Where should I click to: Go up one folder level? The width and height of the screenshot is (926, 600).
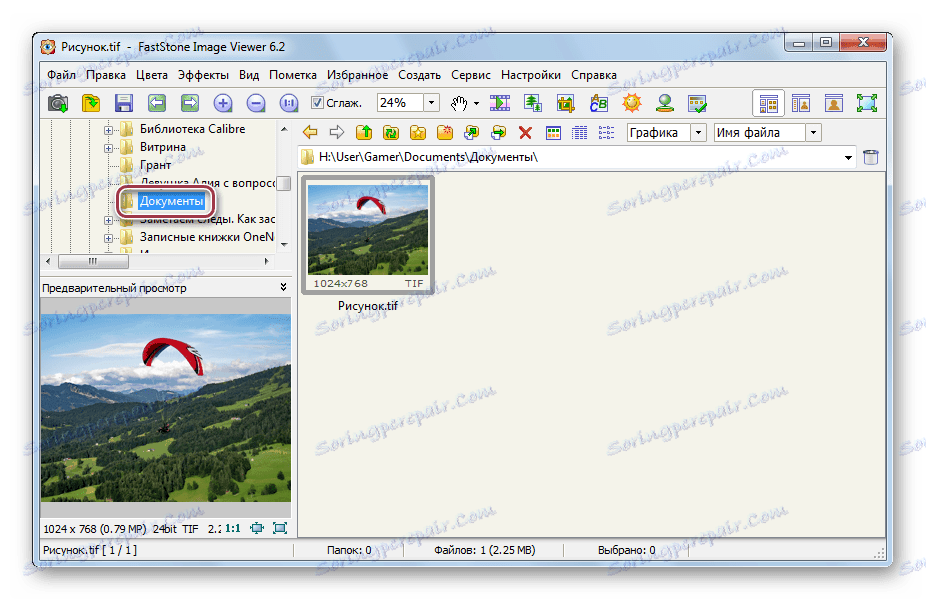pos(364,132)
